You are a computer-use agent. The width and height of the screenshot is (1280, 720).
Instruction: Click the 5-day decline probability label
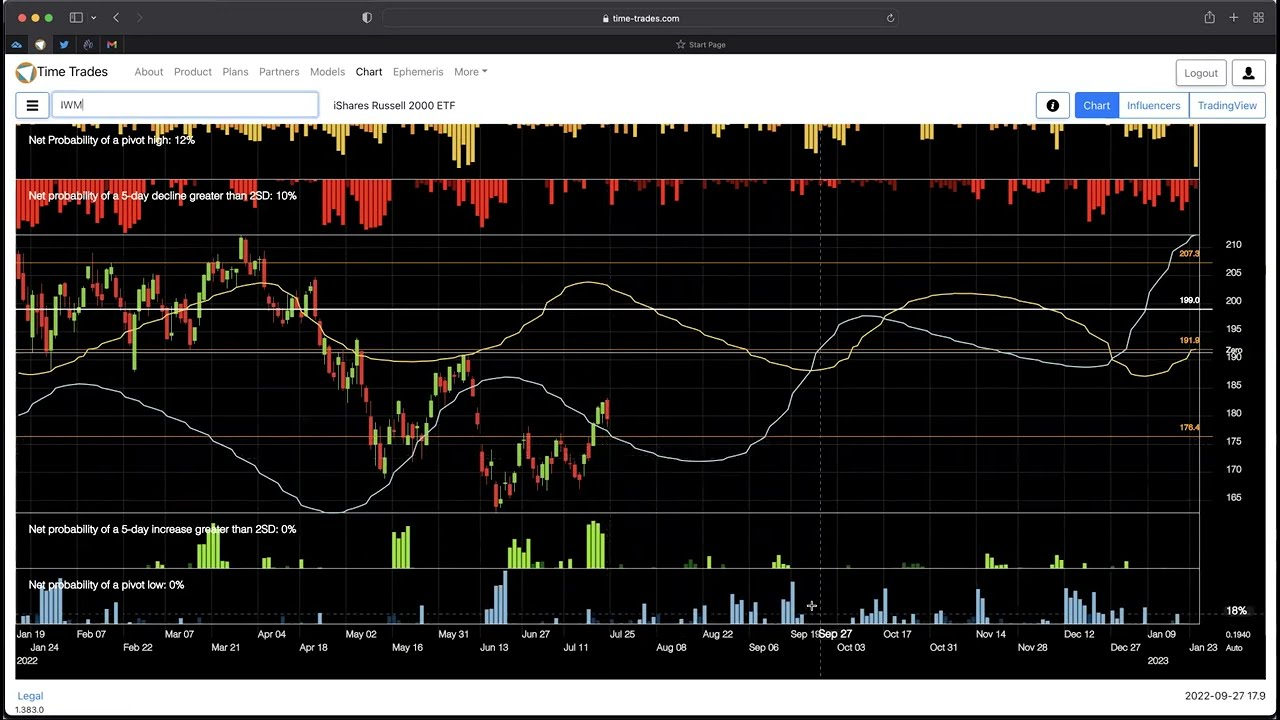click(x=162, y=196)
